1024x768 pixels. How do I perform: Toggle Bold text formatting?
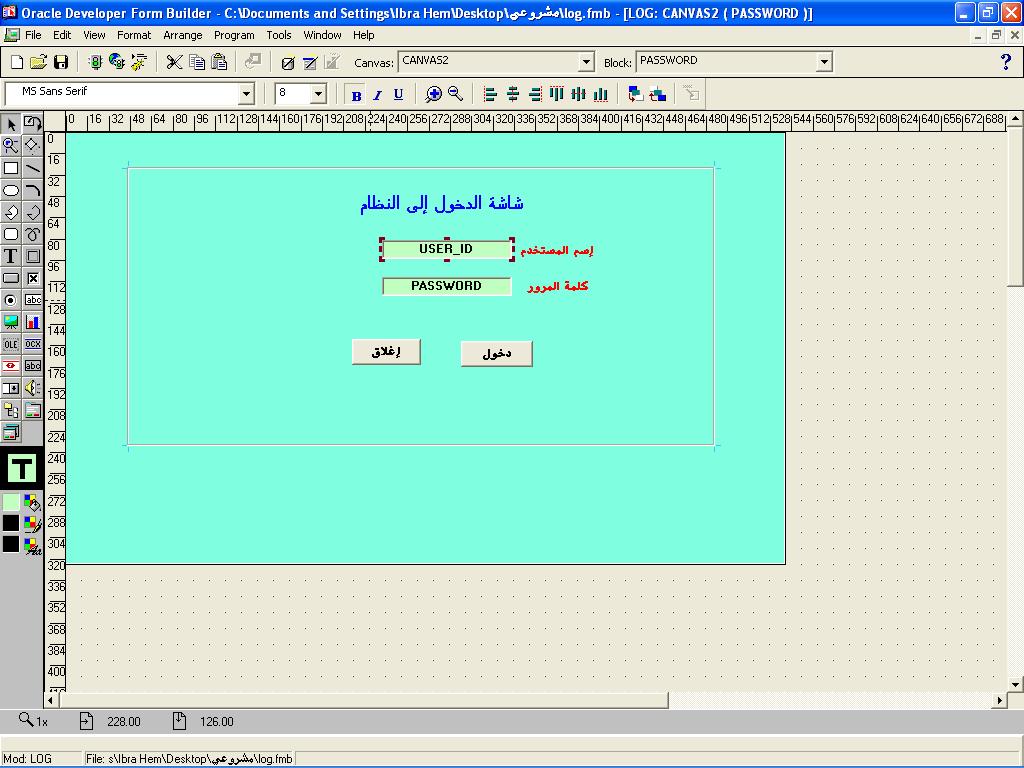356,95
